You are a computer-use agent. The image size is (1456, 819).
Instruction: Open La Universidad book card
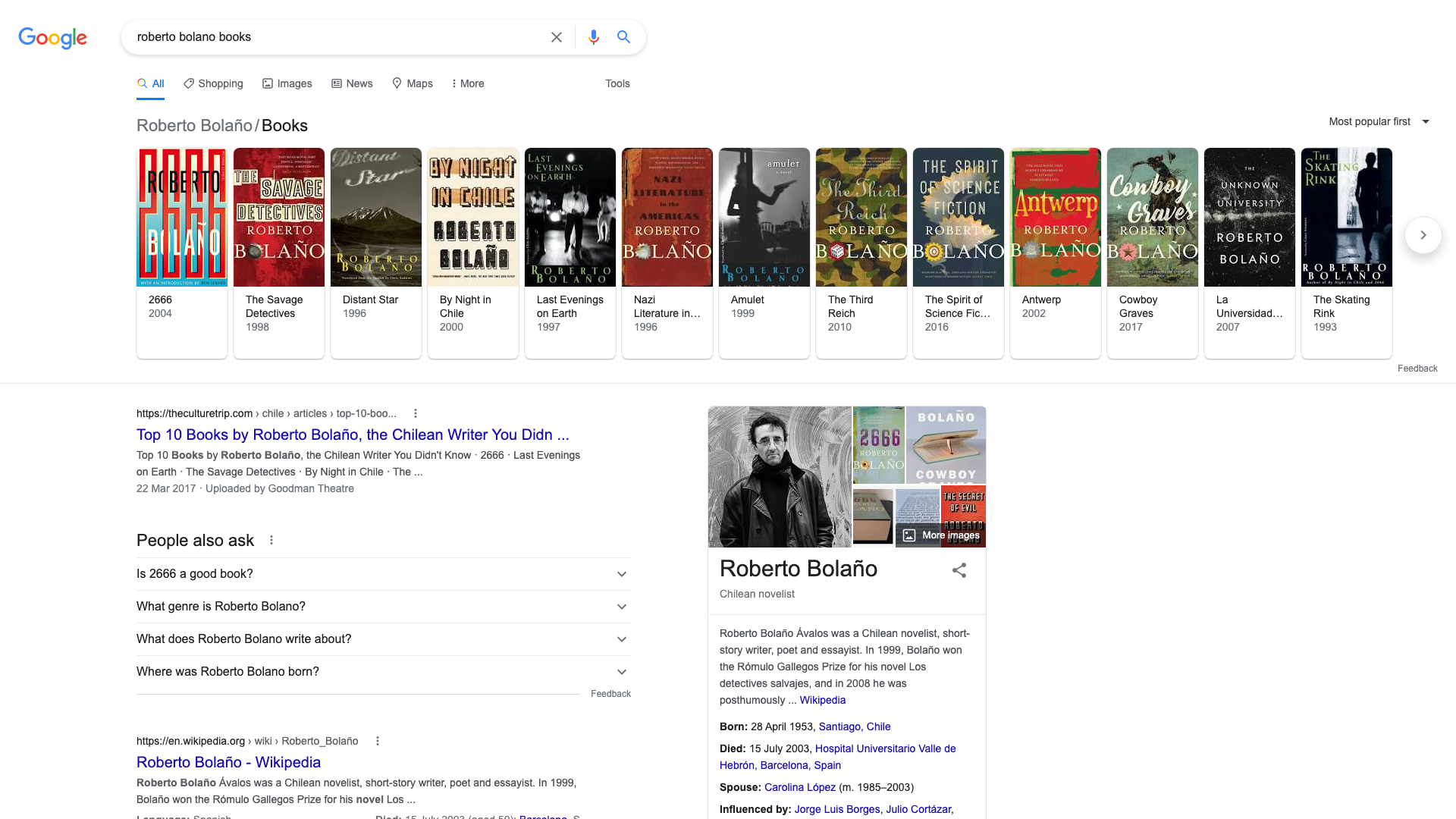(1250, 253)
